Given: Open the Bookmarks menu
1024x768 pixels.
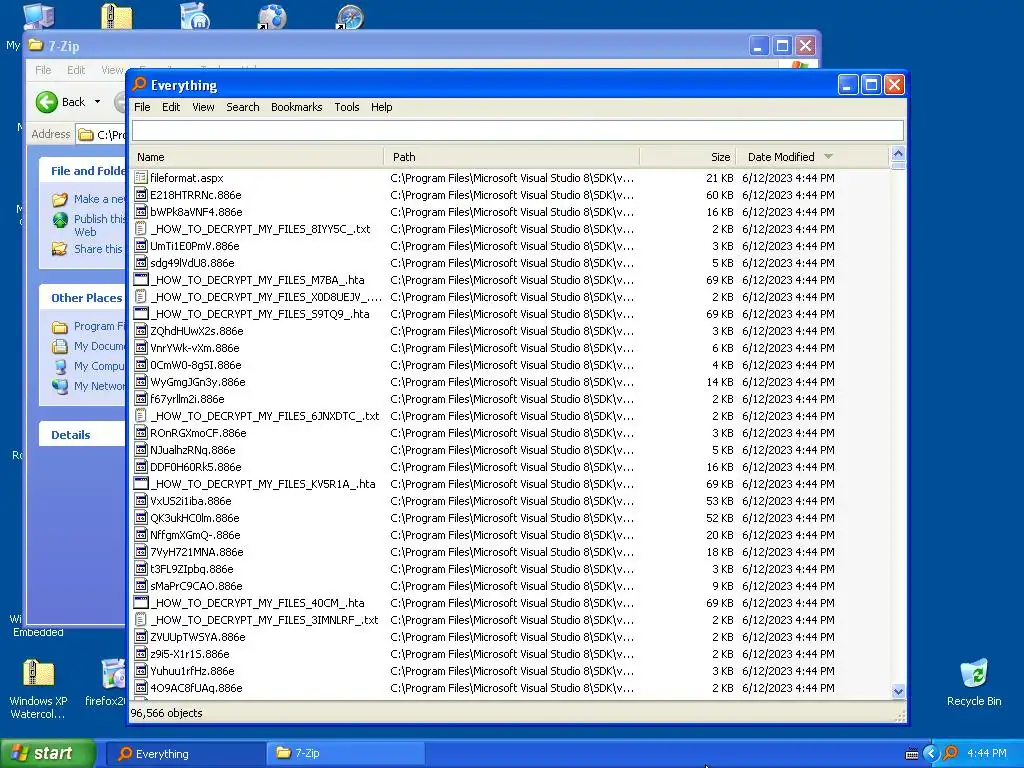Looking at the screenshot, I should (x=296, y=107).
